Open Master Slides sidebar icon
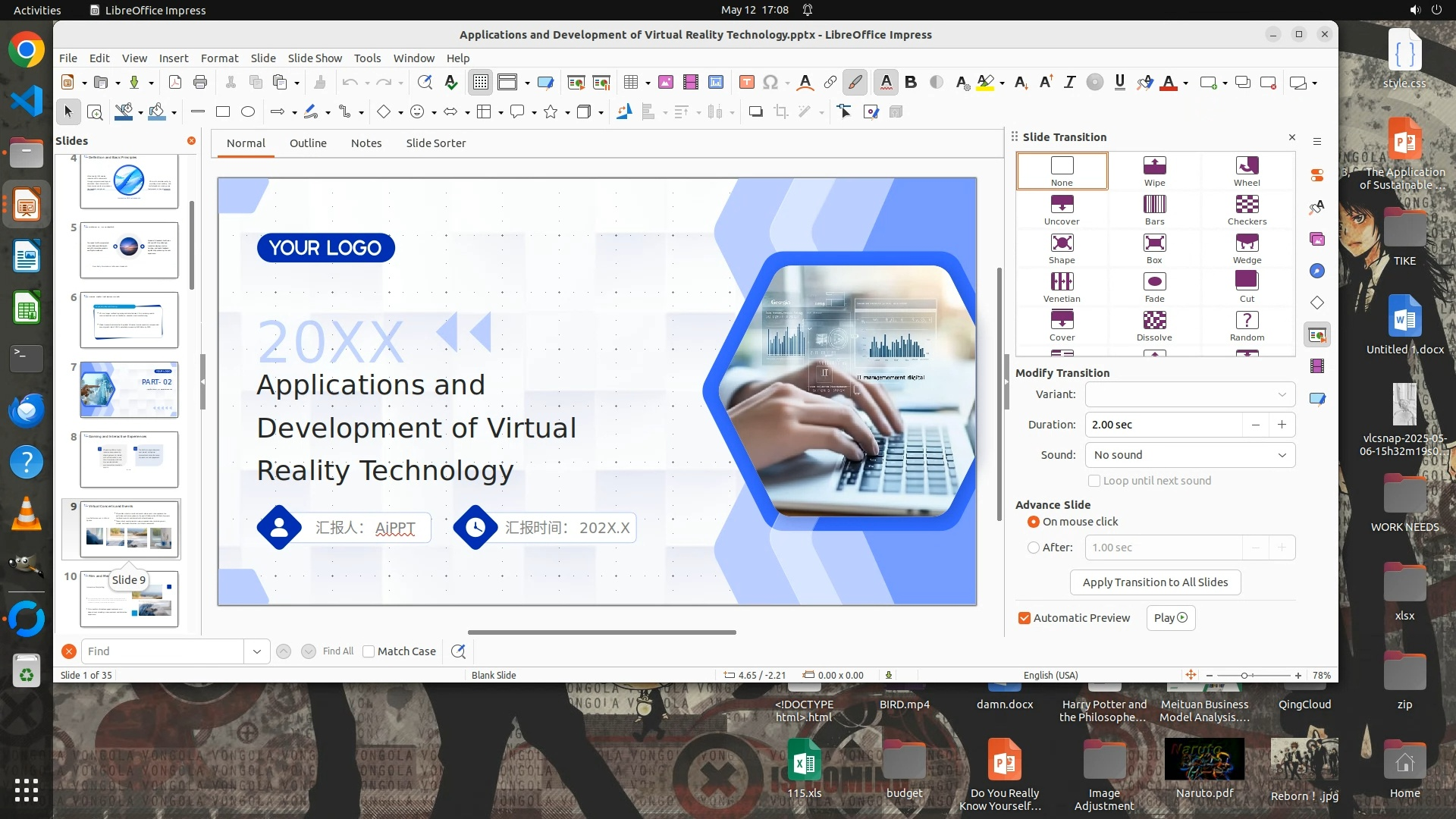Viewport: 1456px width, 819px height. coord(1317,398)
